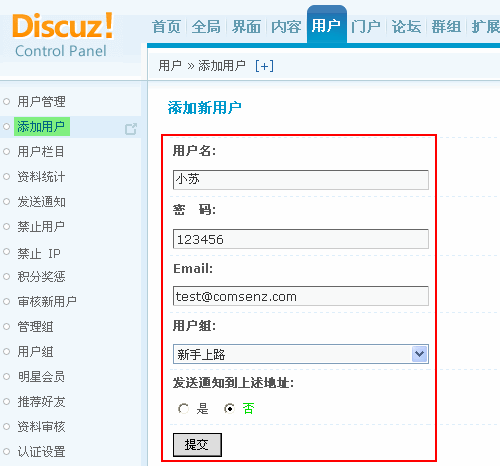Click the 用户名 input field

tap(301, 180)
